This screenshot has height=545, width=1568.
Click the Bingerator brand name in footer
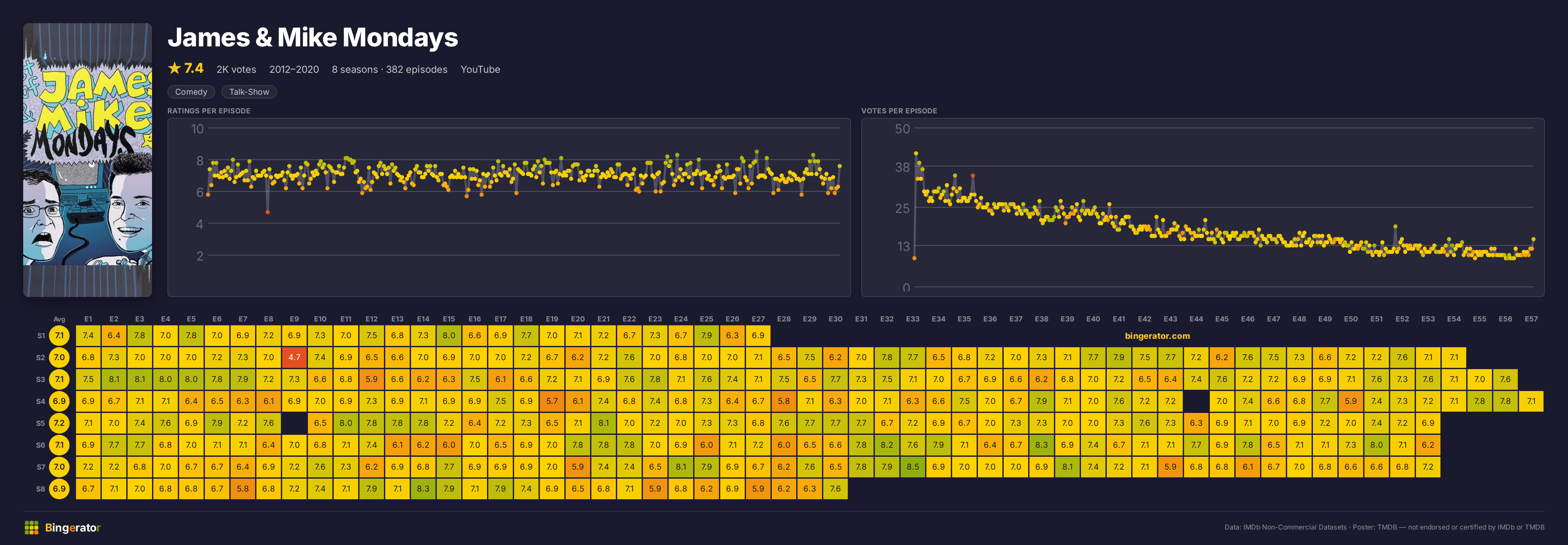coord(72,528)
